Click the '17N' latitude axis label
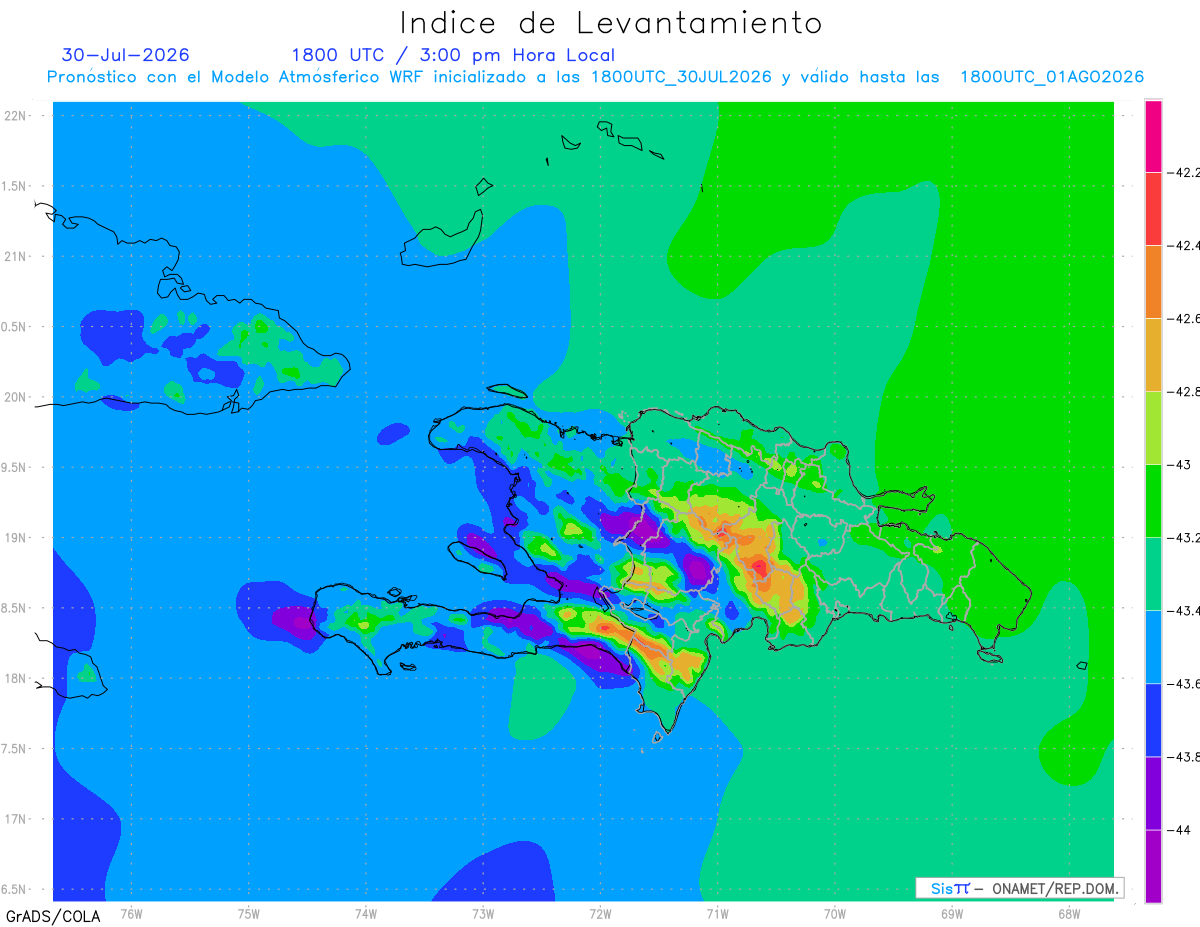Viewport: 1200px width, 927px height. (16, 819)
